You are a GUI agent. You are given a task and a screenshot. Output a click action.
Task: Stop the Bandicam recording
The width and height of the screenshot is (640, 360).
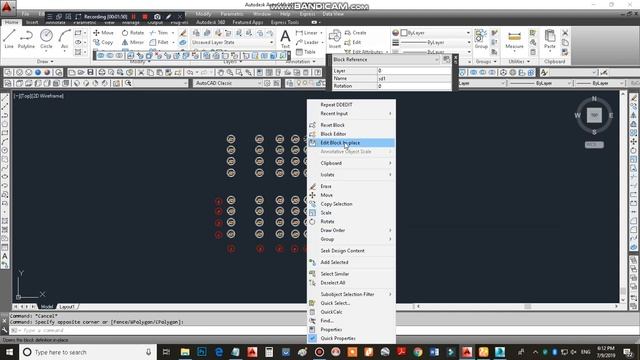click(145, 17)
